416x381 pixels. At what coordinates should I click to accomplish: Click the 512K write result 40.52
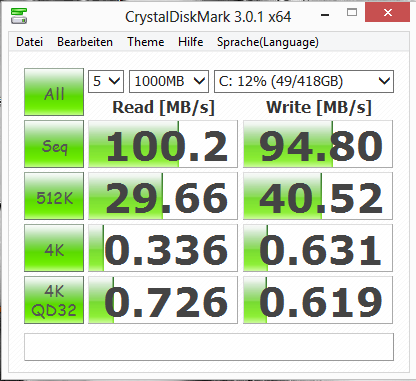coord(318,196)
